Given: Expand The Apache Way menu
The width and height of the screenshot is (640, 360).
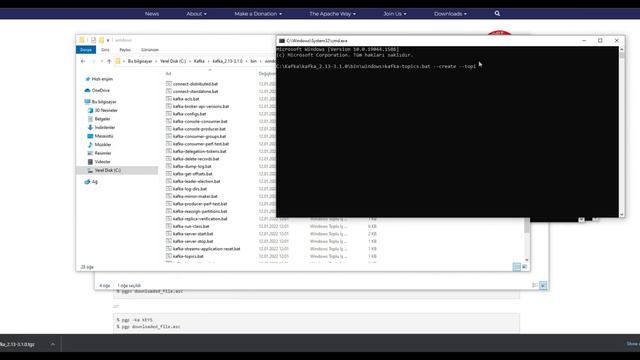Looking at the screenshot, I should (332, 14).
